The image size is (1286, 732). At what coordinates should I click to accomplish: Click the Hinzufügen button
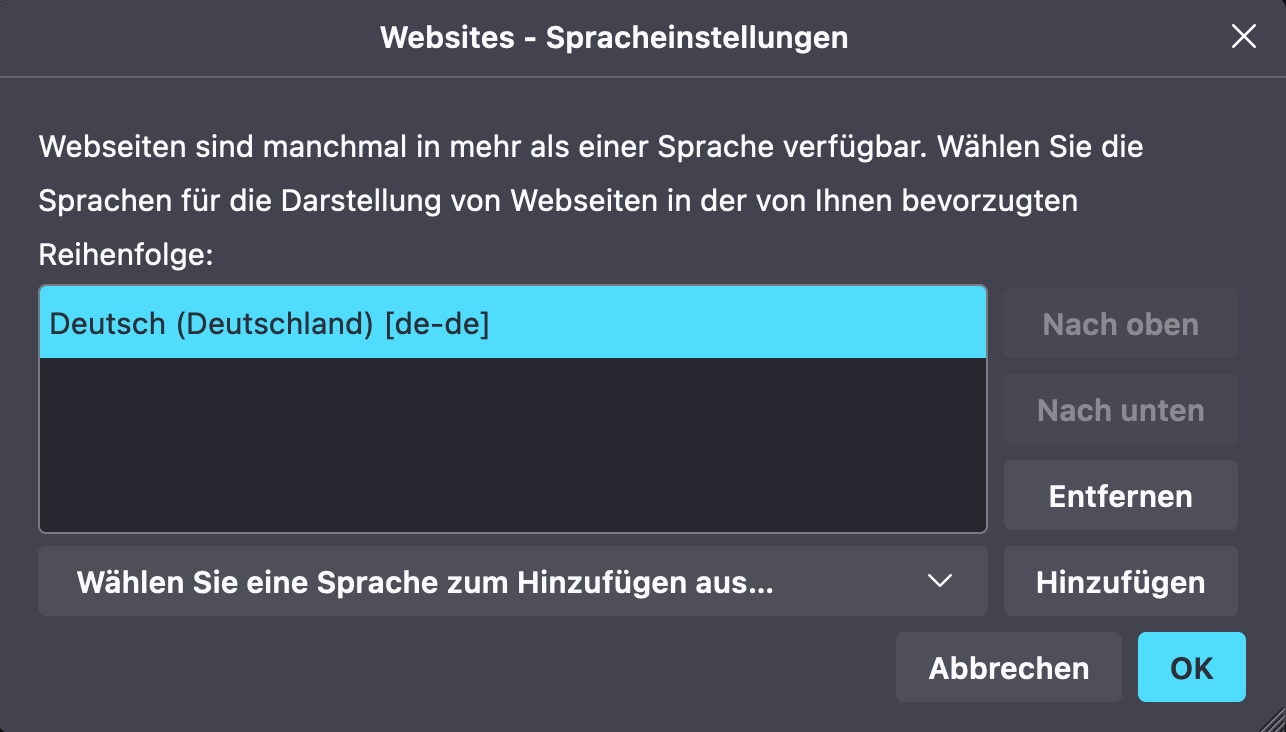pyautogui.click(x=1120, y=582)
